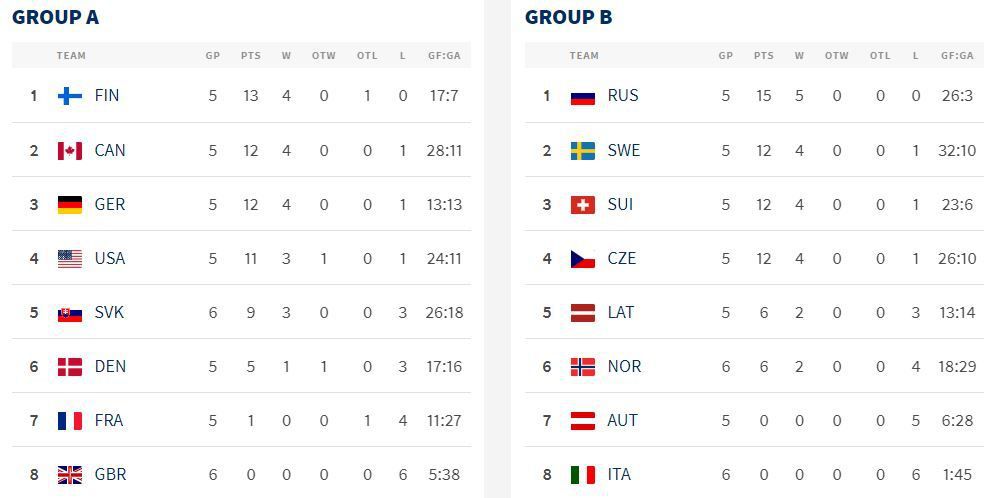Open the SVK team link
The width and height of the screenshot is (991, 498).
coord(109,312)
